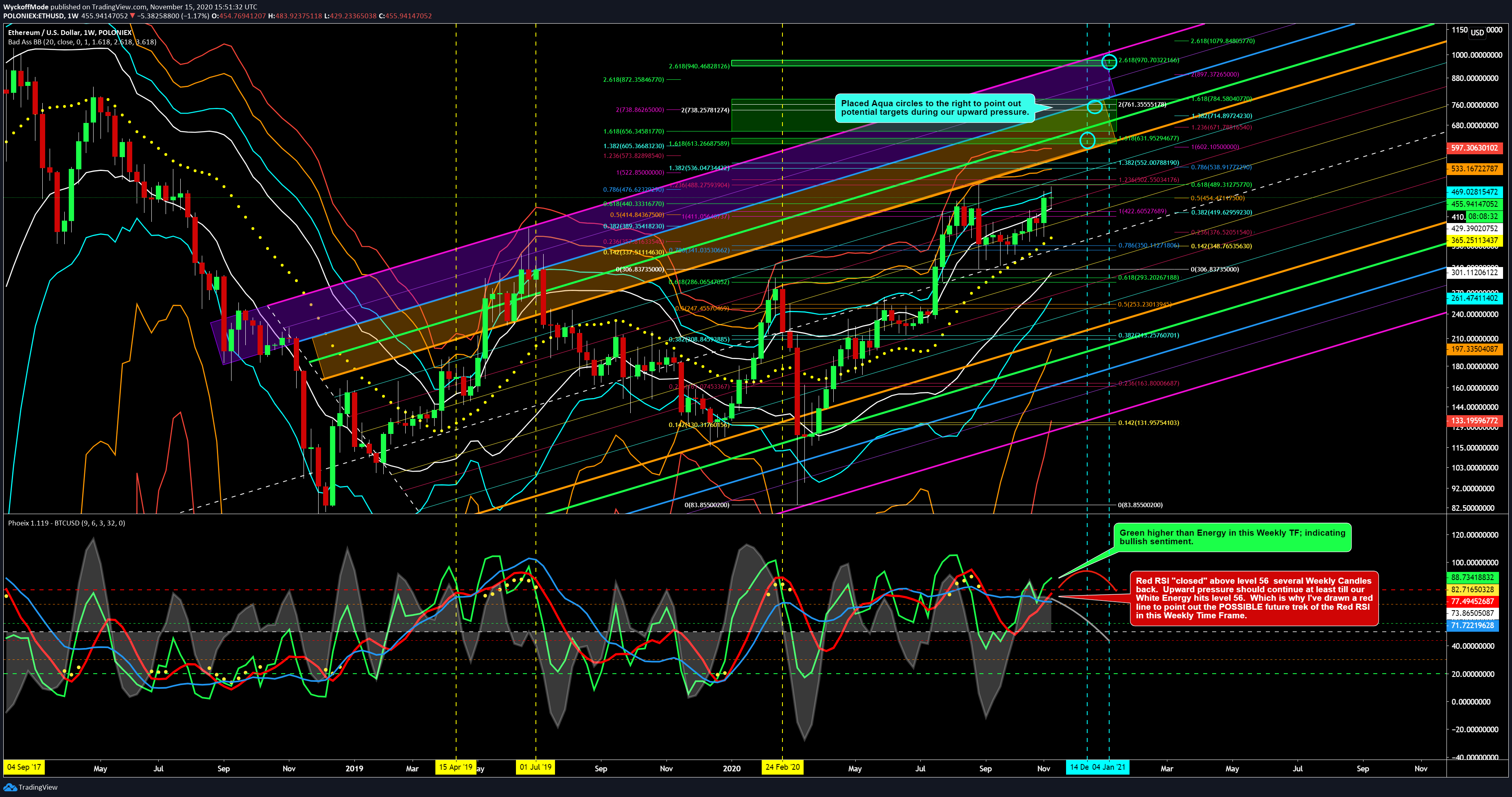The height and width of the screenshot is (797, 1512).
Task: Click the Fib label 2.618(872.35846770)
Action: click(x=634, y=79)
